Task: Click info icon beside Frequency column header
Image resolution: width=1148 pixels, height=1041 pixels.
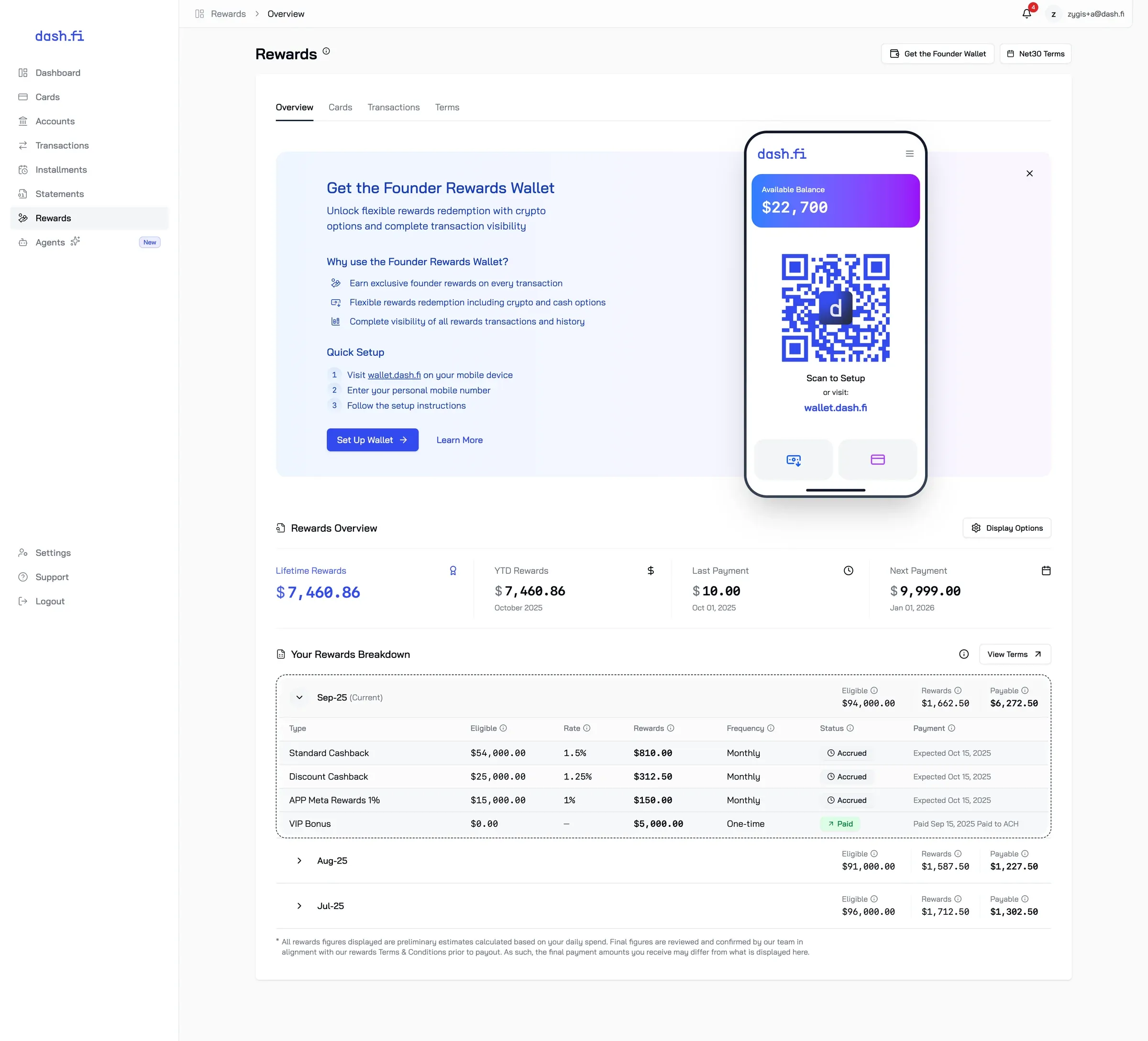Action: [x=771, y=728]
